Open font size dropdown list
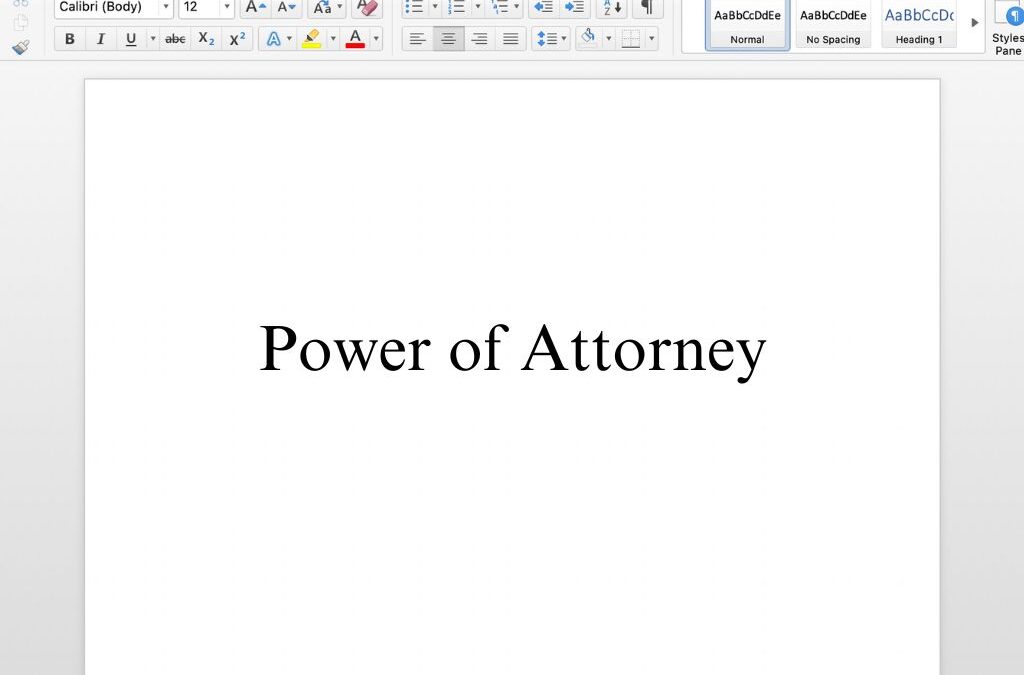 (x=227, y=7)
